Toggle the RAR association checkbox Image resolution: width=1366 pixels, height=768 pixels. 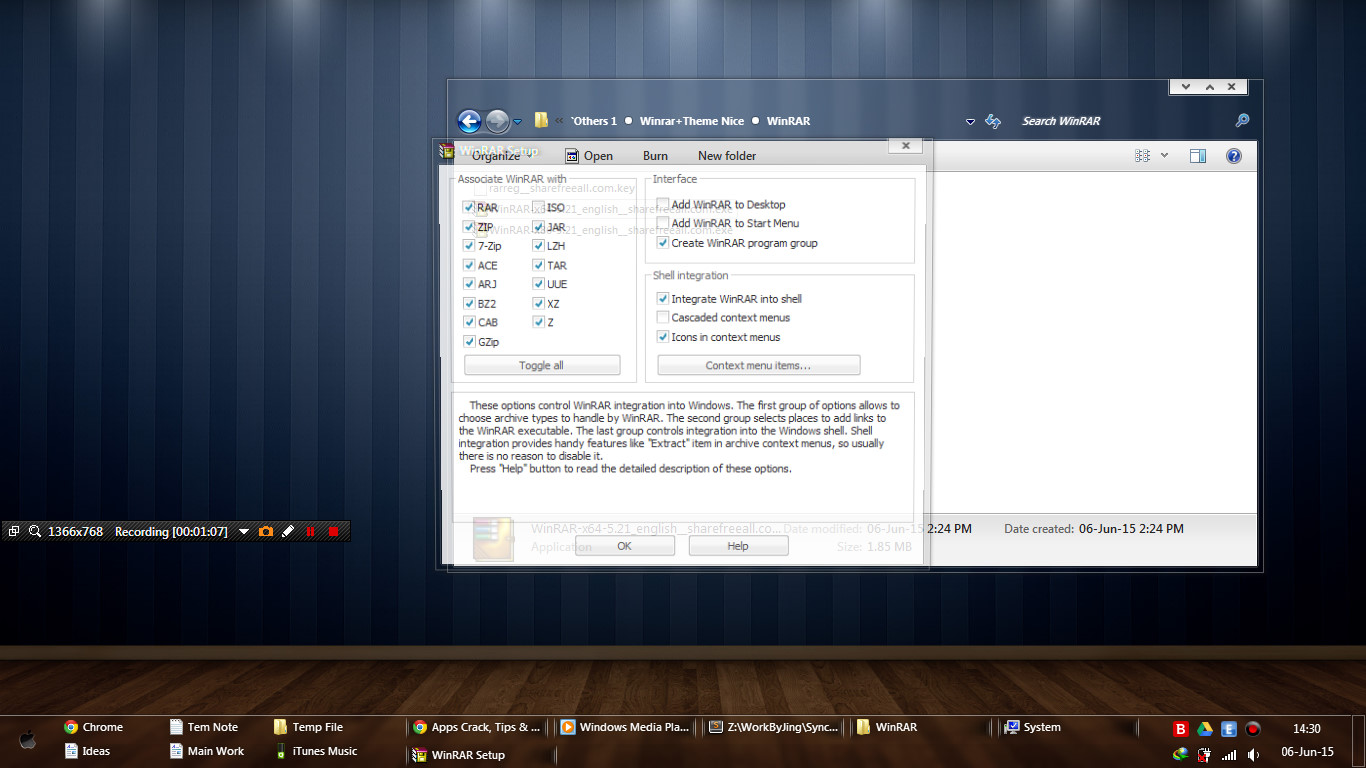[x=469, y=208]
